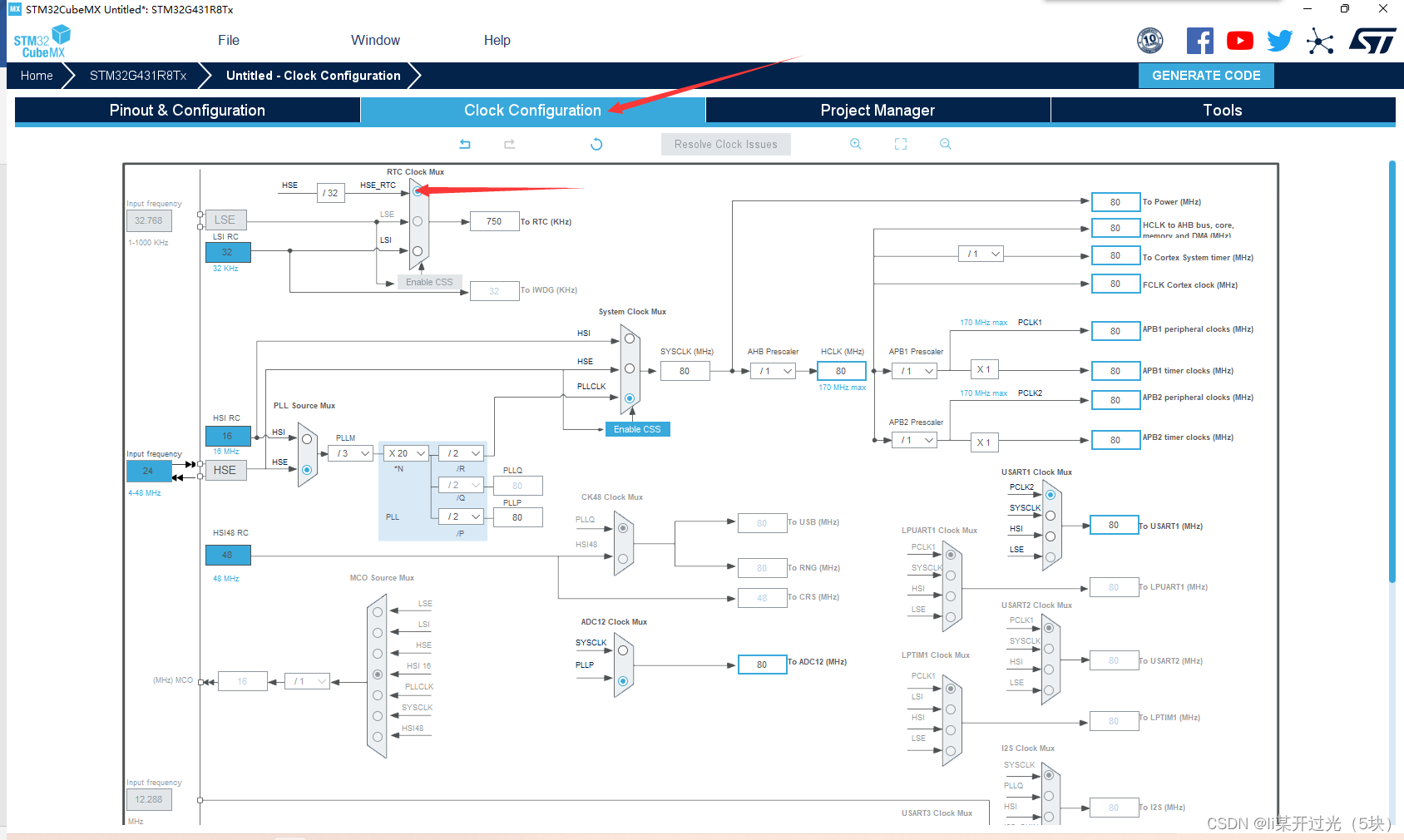Open the APB2 Prescaler dropdown
1404x840 pixels.
coord(914,440)
